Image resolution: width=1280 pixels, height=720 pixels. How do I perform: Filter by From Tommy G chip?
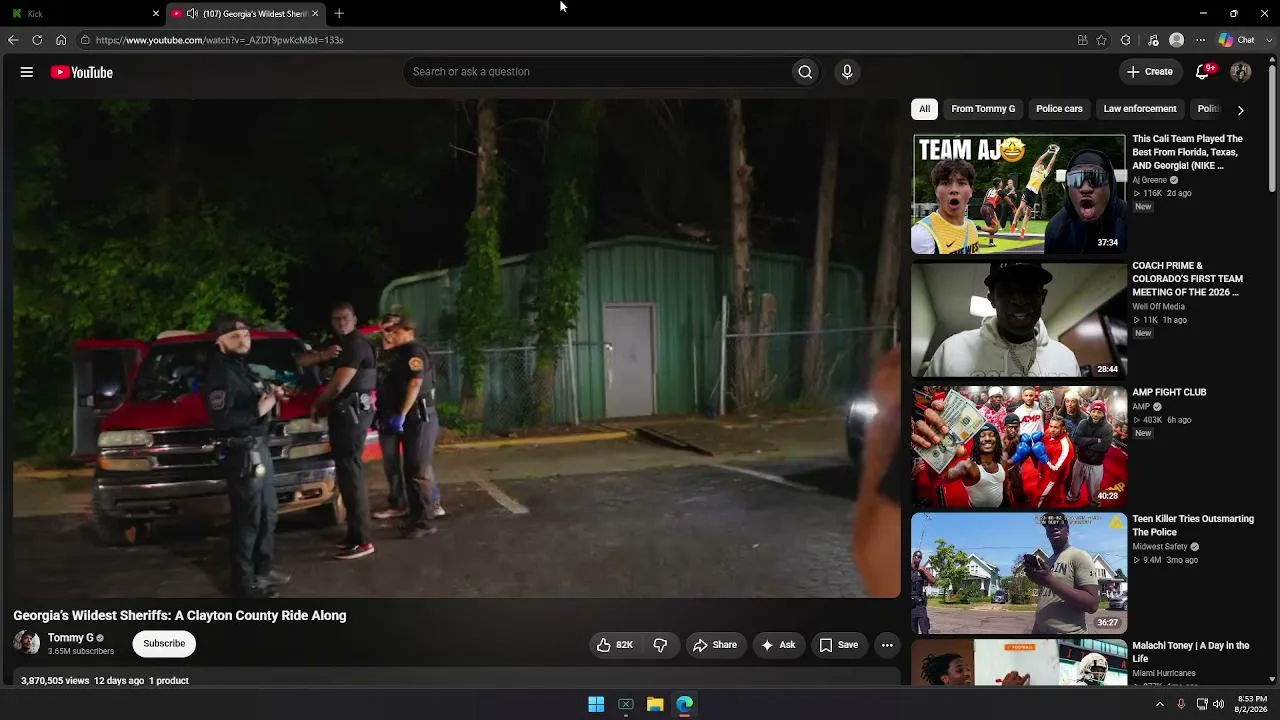click(983, 109)
